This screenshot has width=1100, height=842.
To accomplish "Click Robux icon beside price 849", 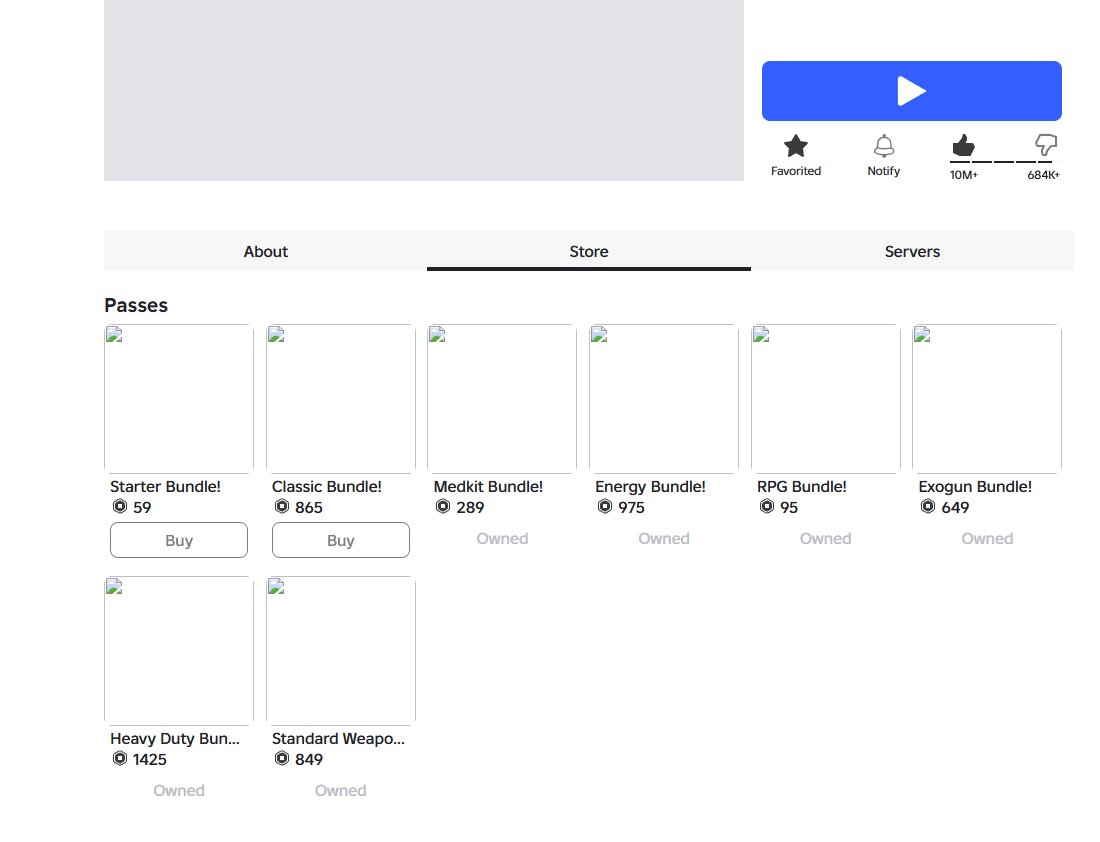I will [282, 759].
